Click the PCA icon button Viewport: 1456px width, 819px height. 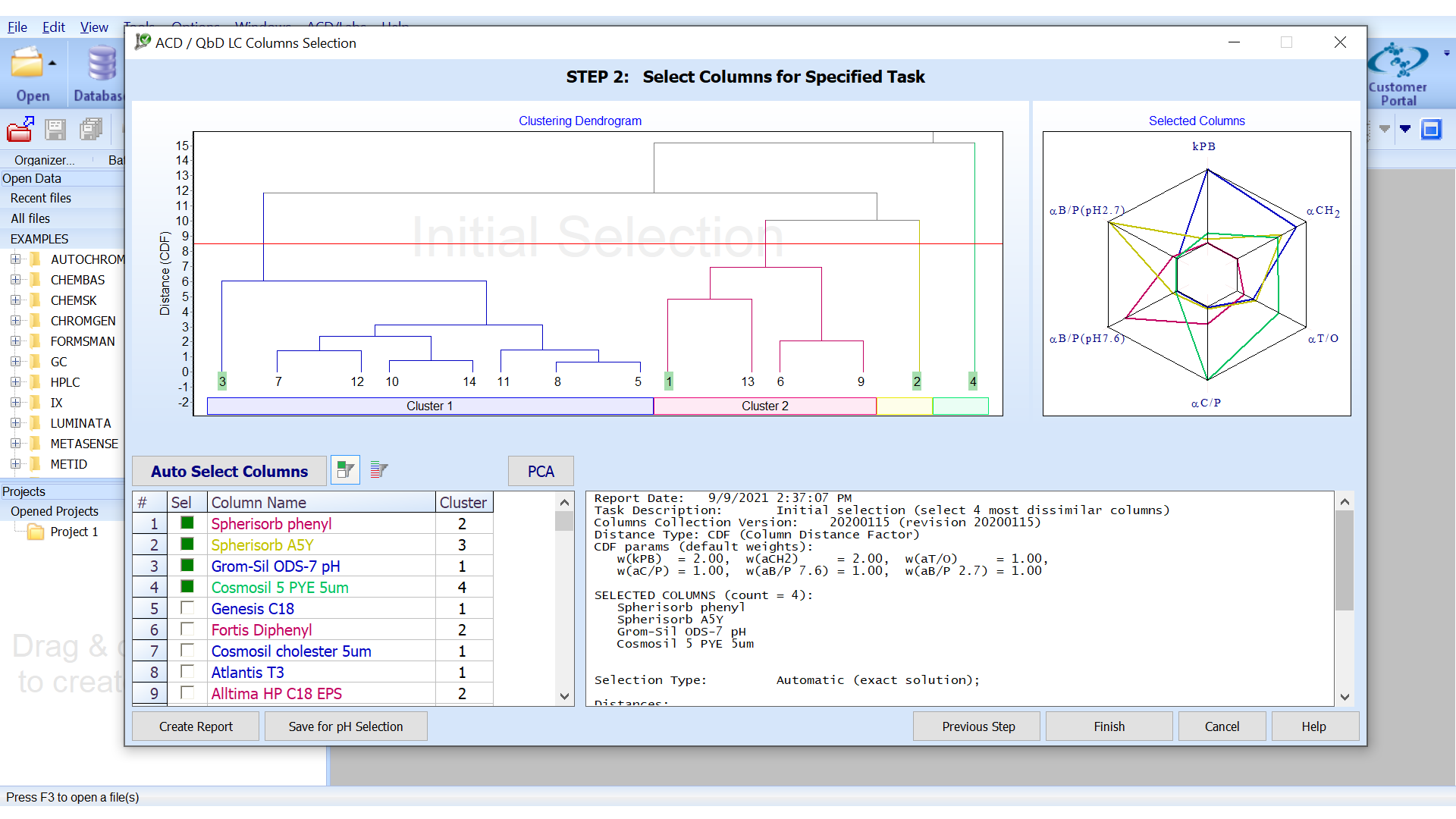pyautogui.click(x=541, y=470)
